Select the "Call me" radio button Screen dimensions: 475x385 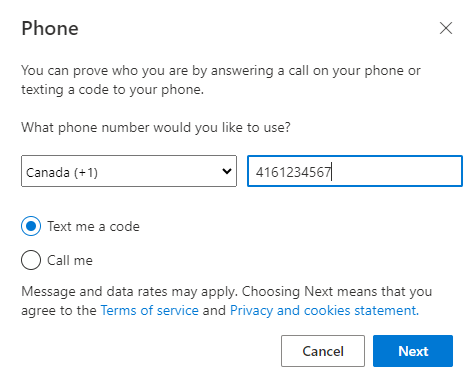pos(31,260)
